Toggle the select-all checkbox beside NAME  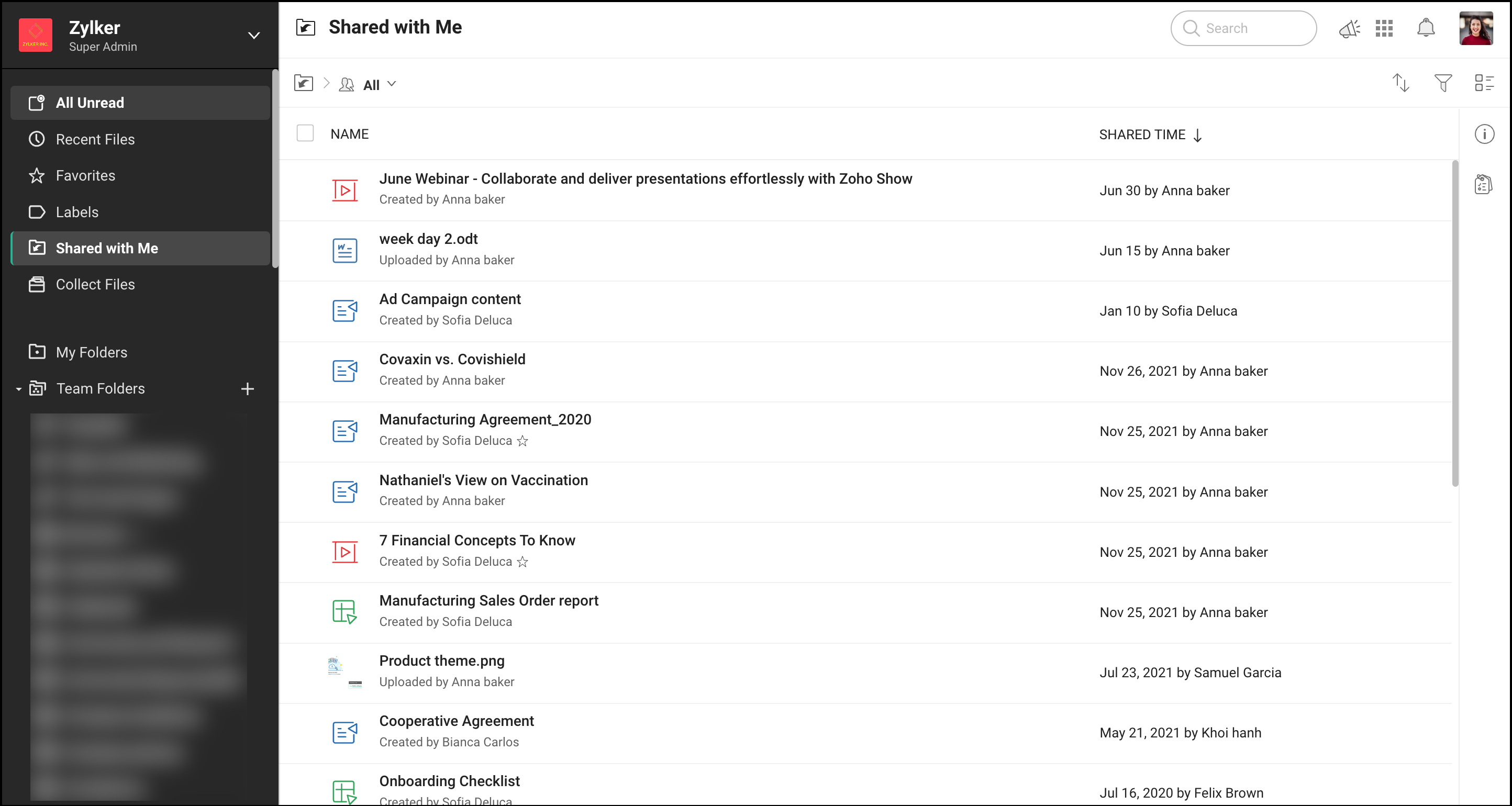click(x=305, y=134)
